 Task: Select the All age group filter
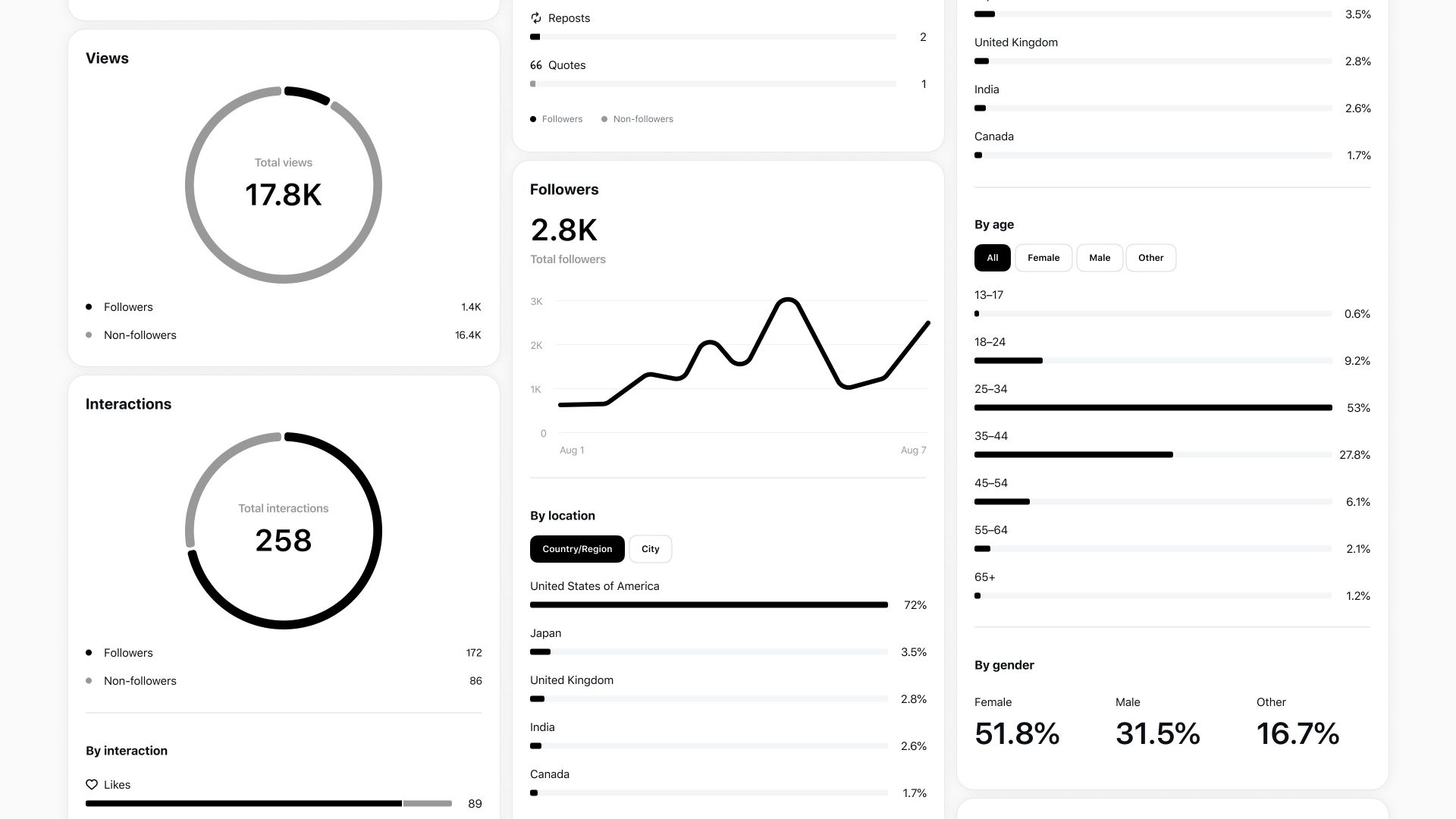pyautogui.click(x=991, y=258)
